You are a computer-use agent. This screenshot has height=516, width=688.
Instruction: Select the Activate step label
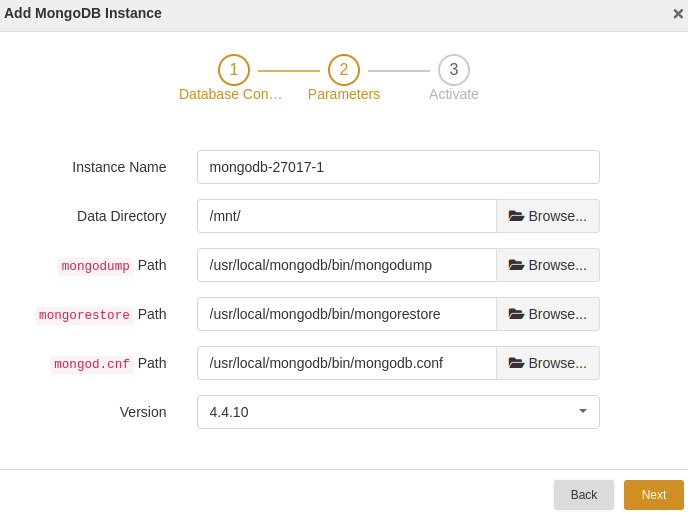pyautogui.click(x=454, y=94)
